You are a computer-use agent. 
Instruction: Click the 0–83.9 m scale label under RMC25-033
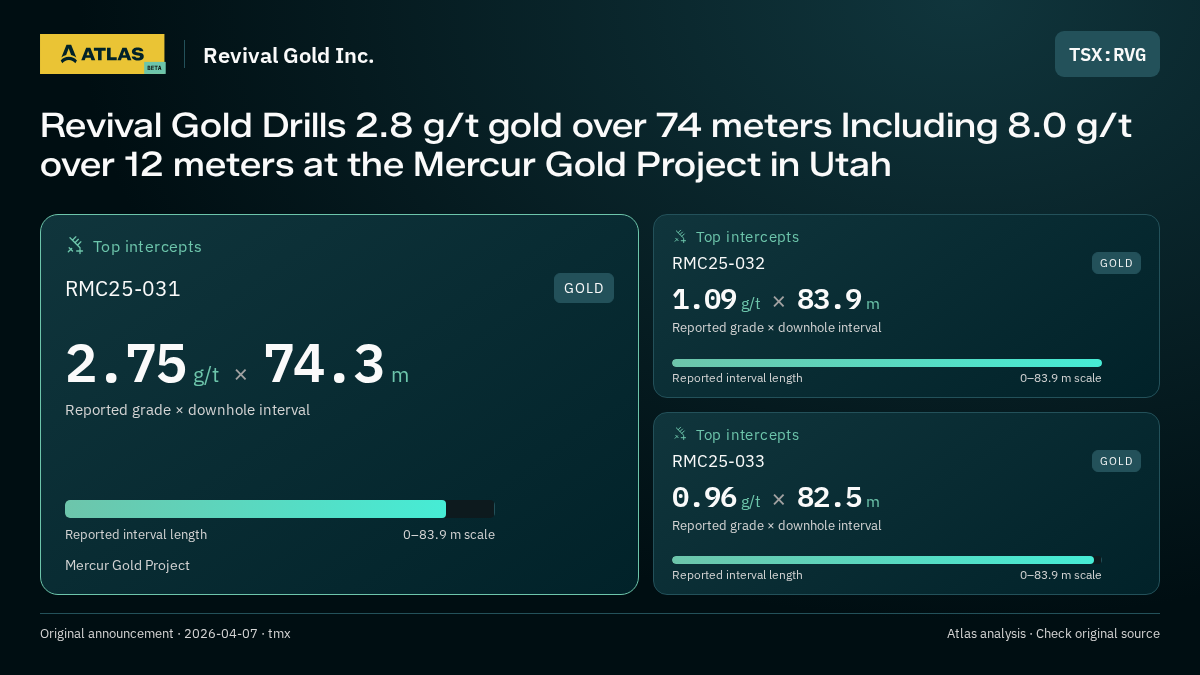point(1061,575)
